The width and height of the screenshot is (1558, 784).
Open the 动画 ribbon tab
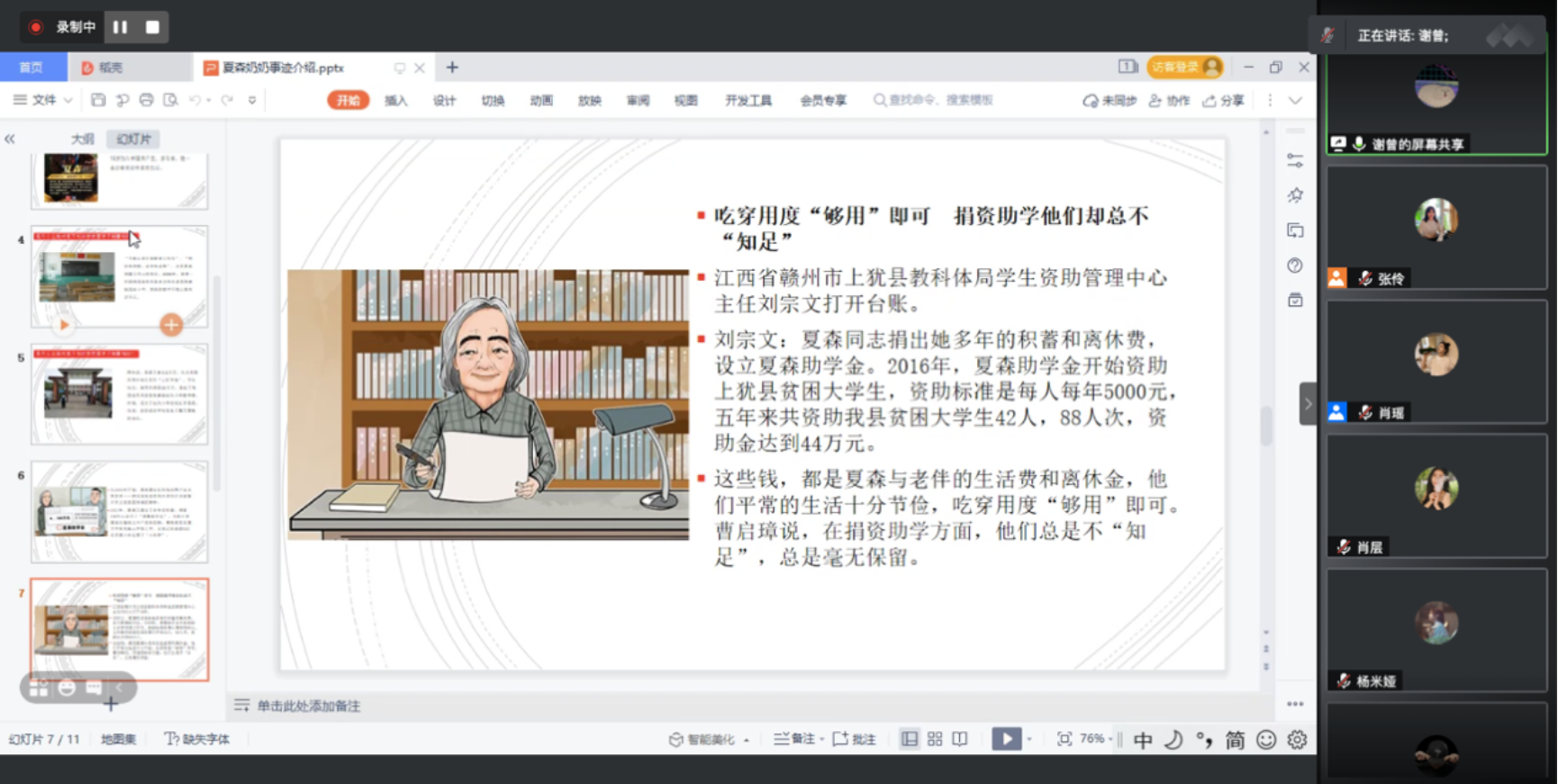(x=541, y=101)
